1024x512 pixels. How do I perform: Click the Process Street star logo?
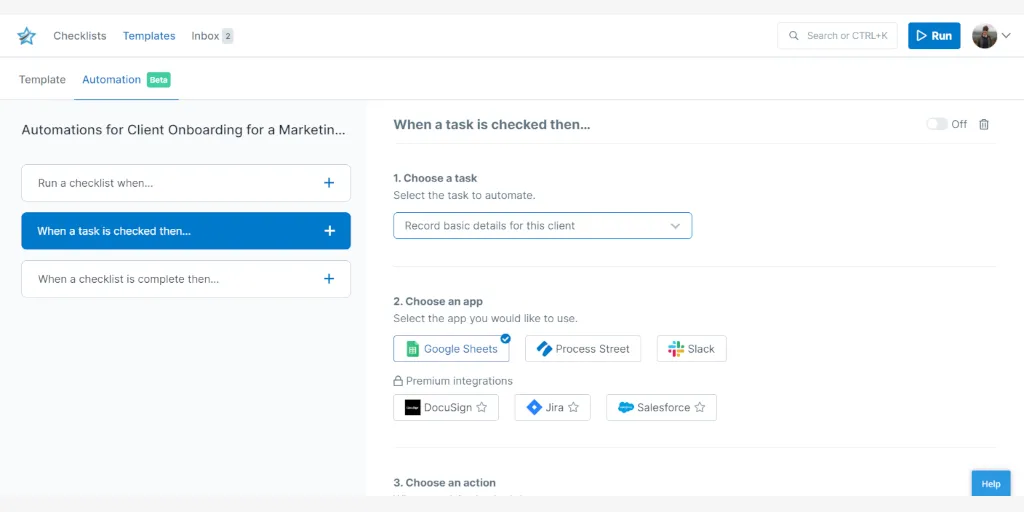coord(26,36)
